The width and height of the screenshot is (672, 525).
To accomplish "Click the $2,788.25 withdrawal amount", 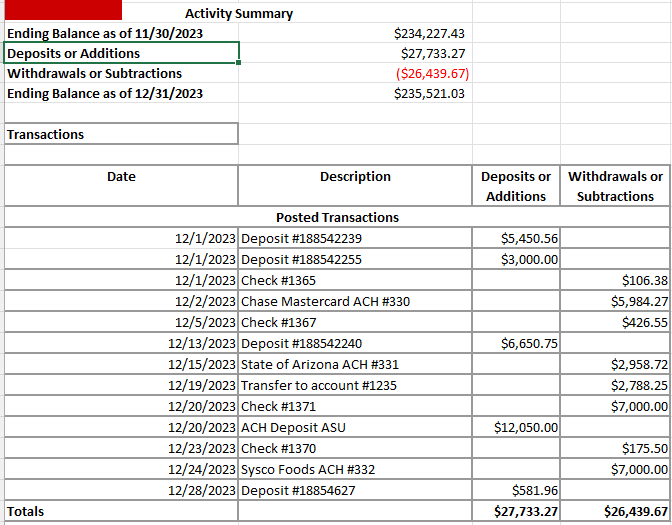I will point(615,385).
